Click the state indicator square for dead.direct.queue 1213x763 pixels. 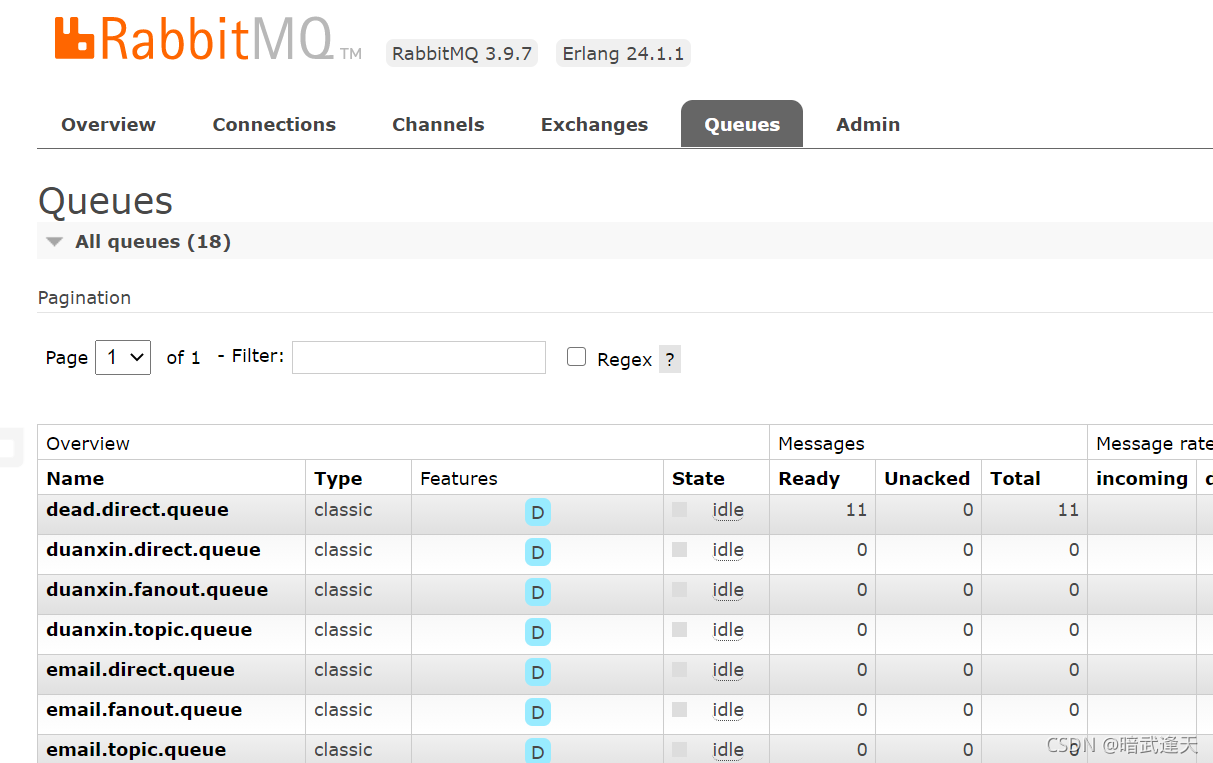click(680, 509)
